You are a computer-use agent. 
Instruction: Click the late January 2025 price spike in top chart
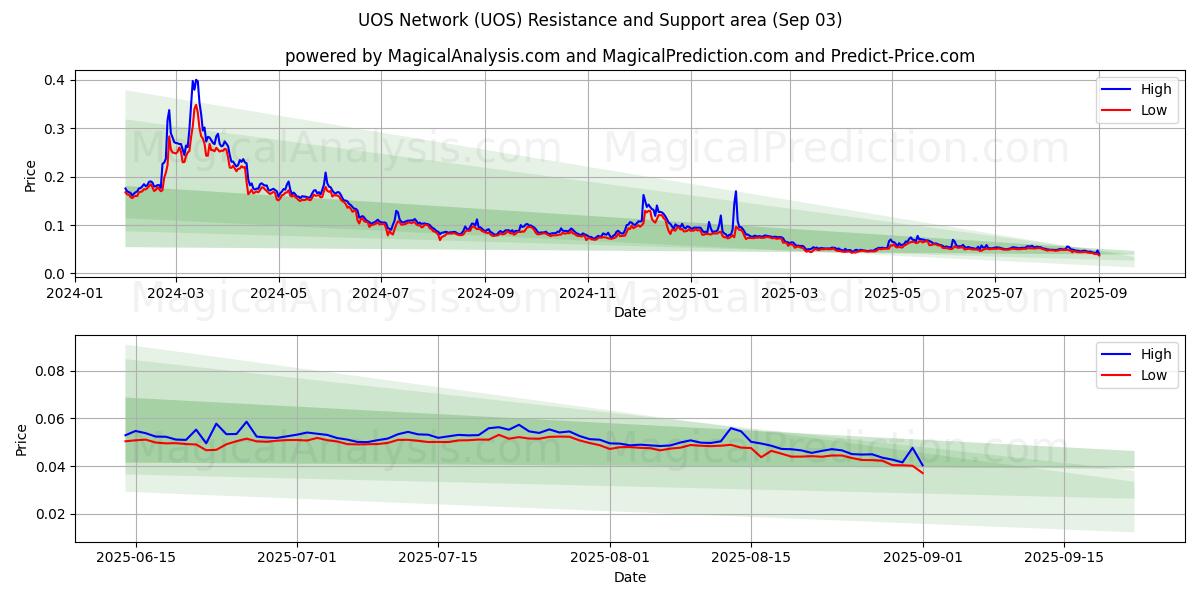(736, 192)
